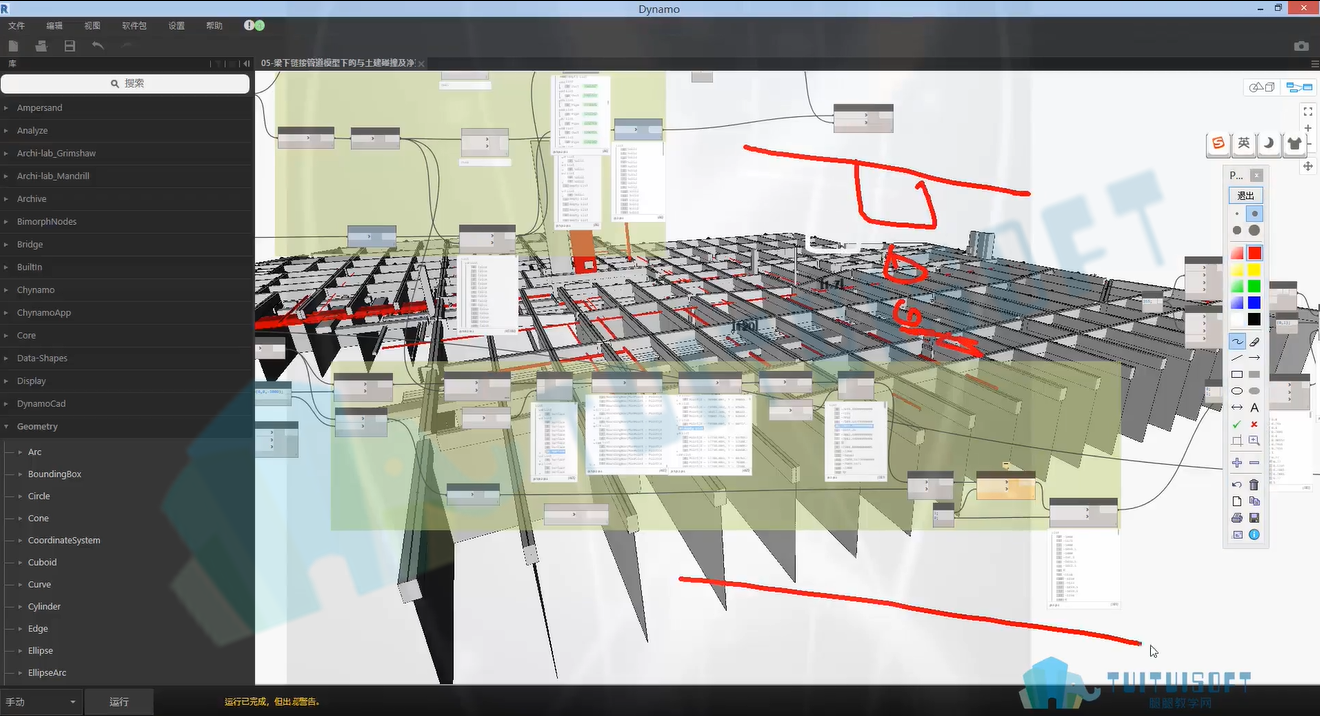1320x716 pixels.
Task: Create a new Dynamo file from toolbar
Action: [x=13, y=46]
